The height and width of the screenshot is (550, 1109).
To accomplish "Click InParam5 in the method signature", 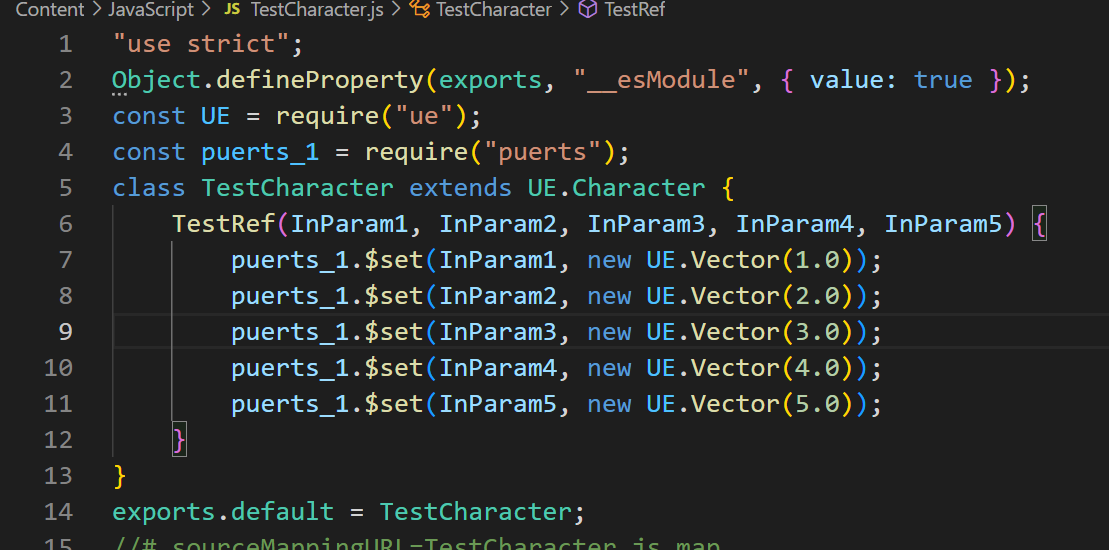I will [x=943, y=224].
